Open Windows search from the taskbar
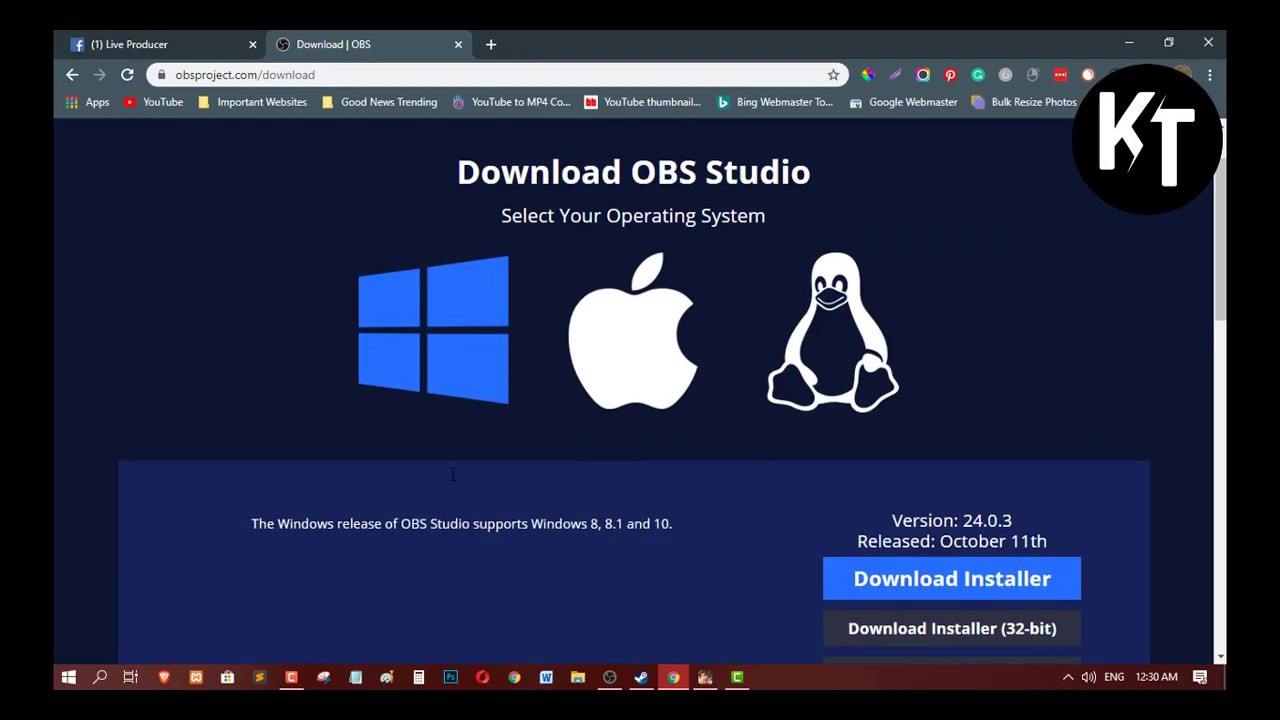The image size is (1280, 720). [100, 677]
